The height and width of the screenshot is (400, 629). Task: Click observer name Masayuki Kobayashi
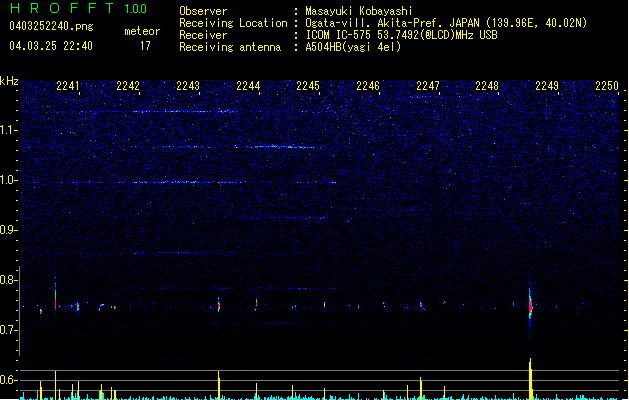coord(359,11)
